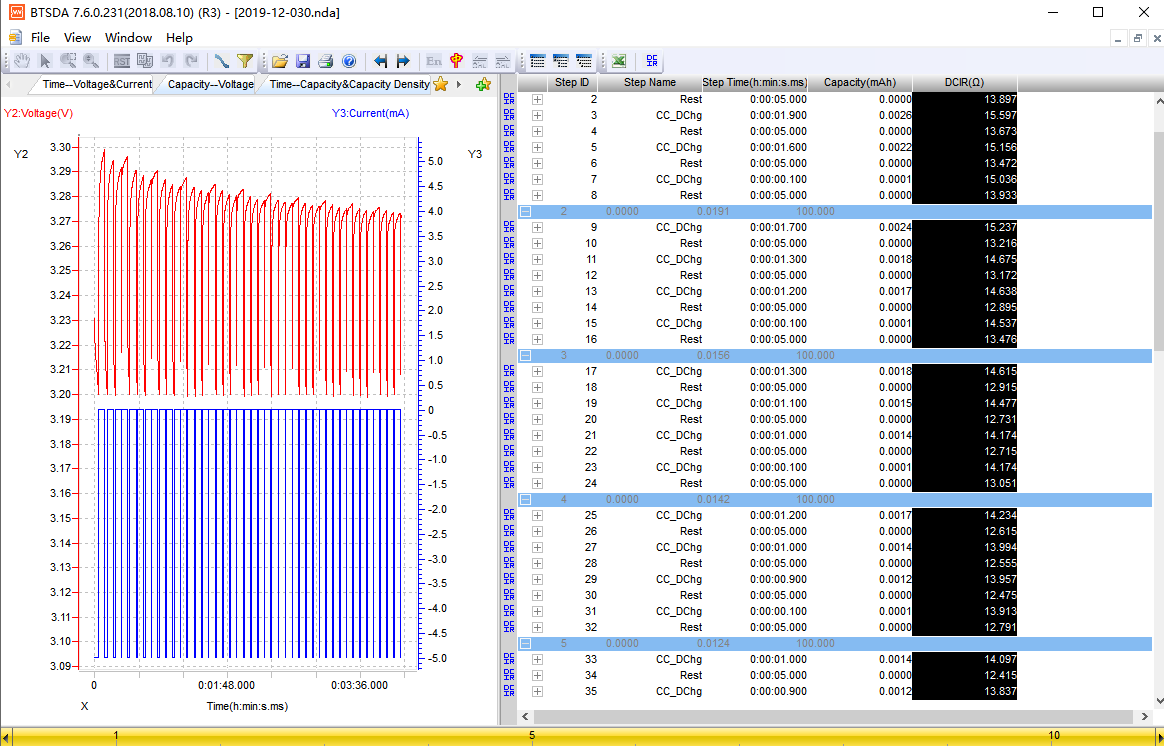Open the Window menu
Screen dimensions: 1164x746
point(128,38)
